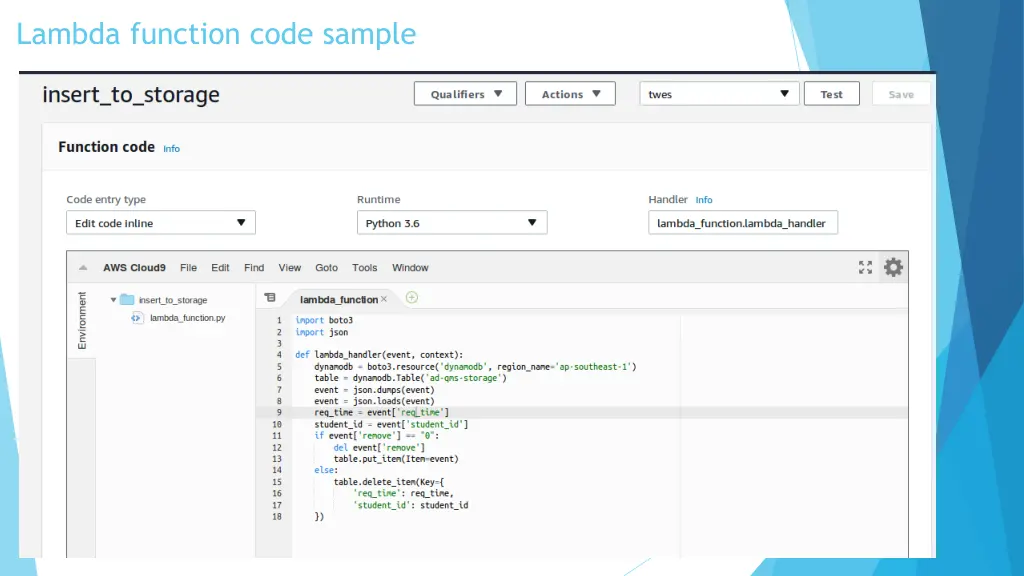Click the Function code heading
This screenshot has width=1024, height=576.
[106, 147]
